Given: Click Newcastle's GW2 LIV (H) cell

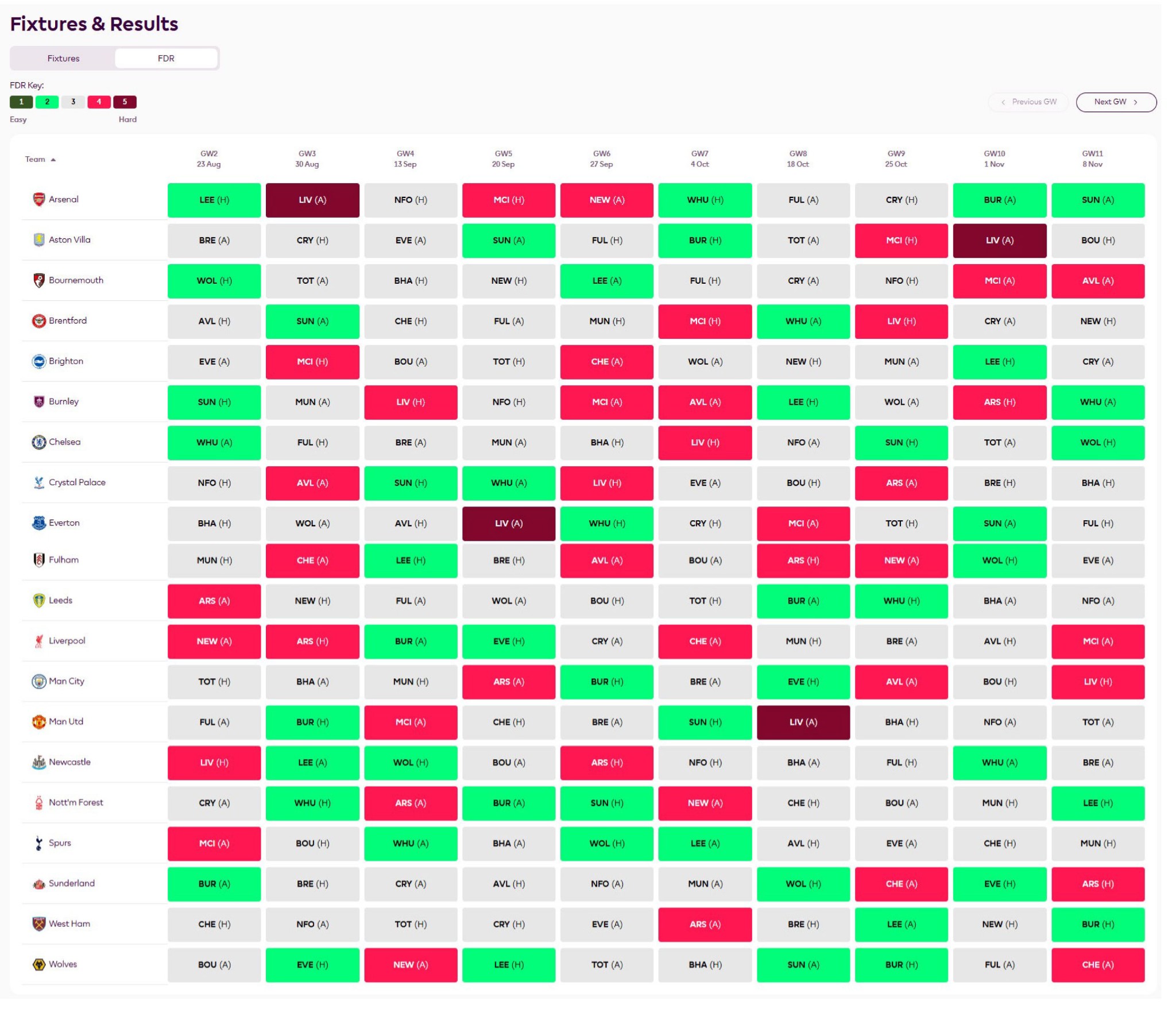Looking at the screenshot, I should click(x=214, y=763).
